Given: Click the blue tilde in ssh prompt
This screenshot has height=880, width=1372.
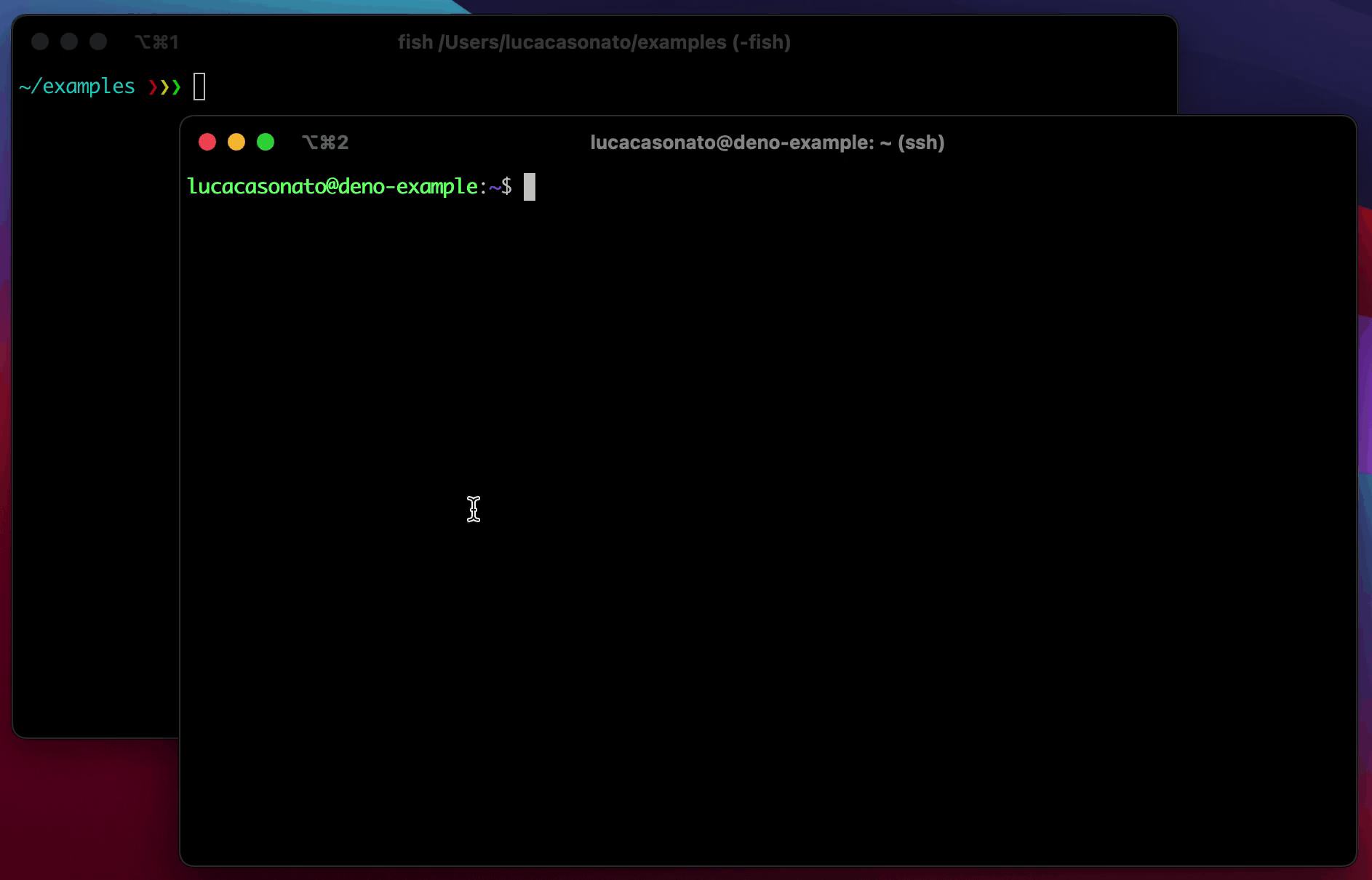Looking at the screenshot, I should pos(494,187).
